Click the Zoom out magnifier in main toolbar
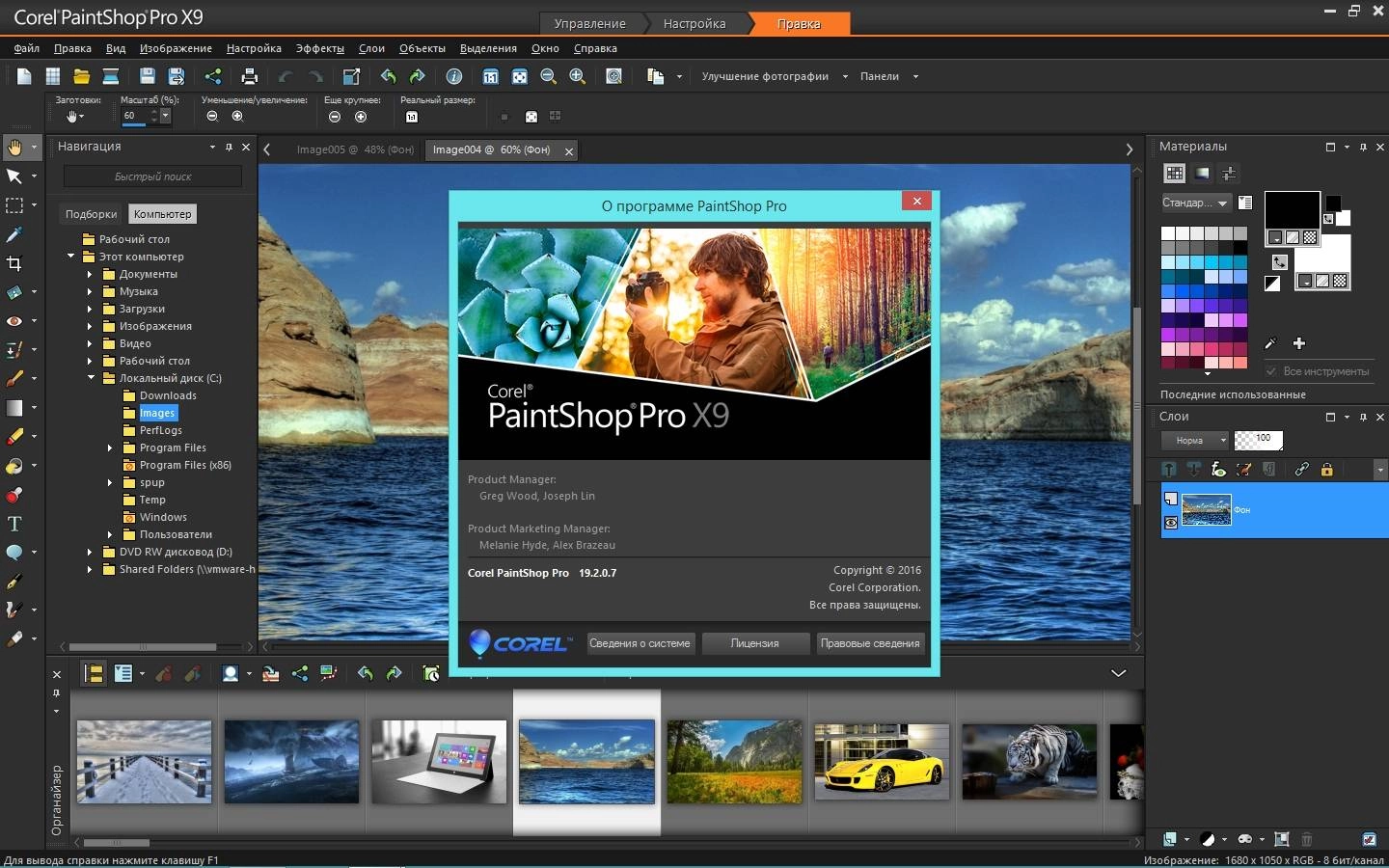1389x868 pixels. (549, 76)
